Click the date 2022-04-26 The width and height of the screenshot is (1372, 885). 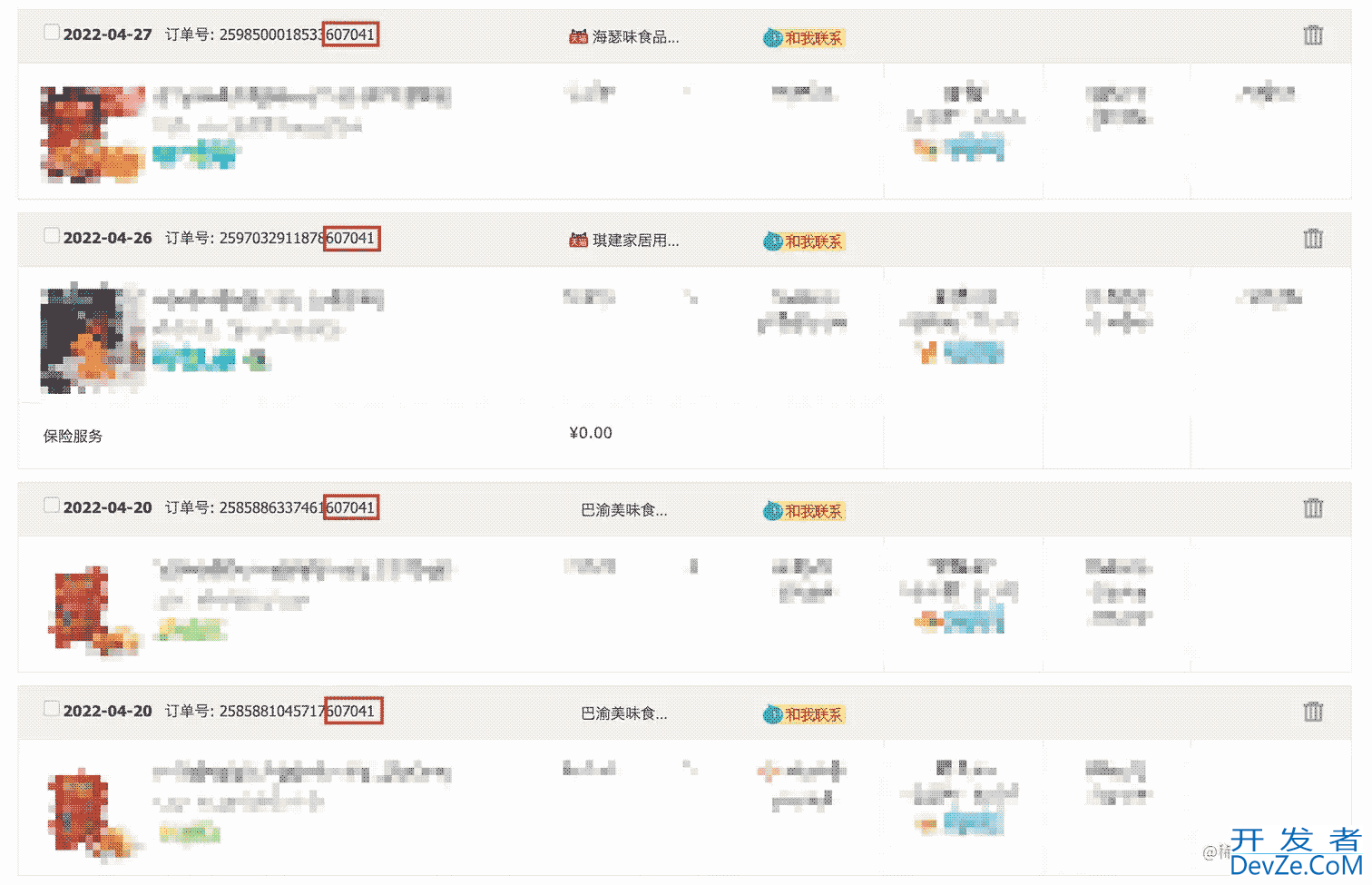pyautogui.click(x=108, y=238)
